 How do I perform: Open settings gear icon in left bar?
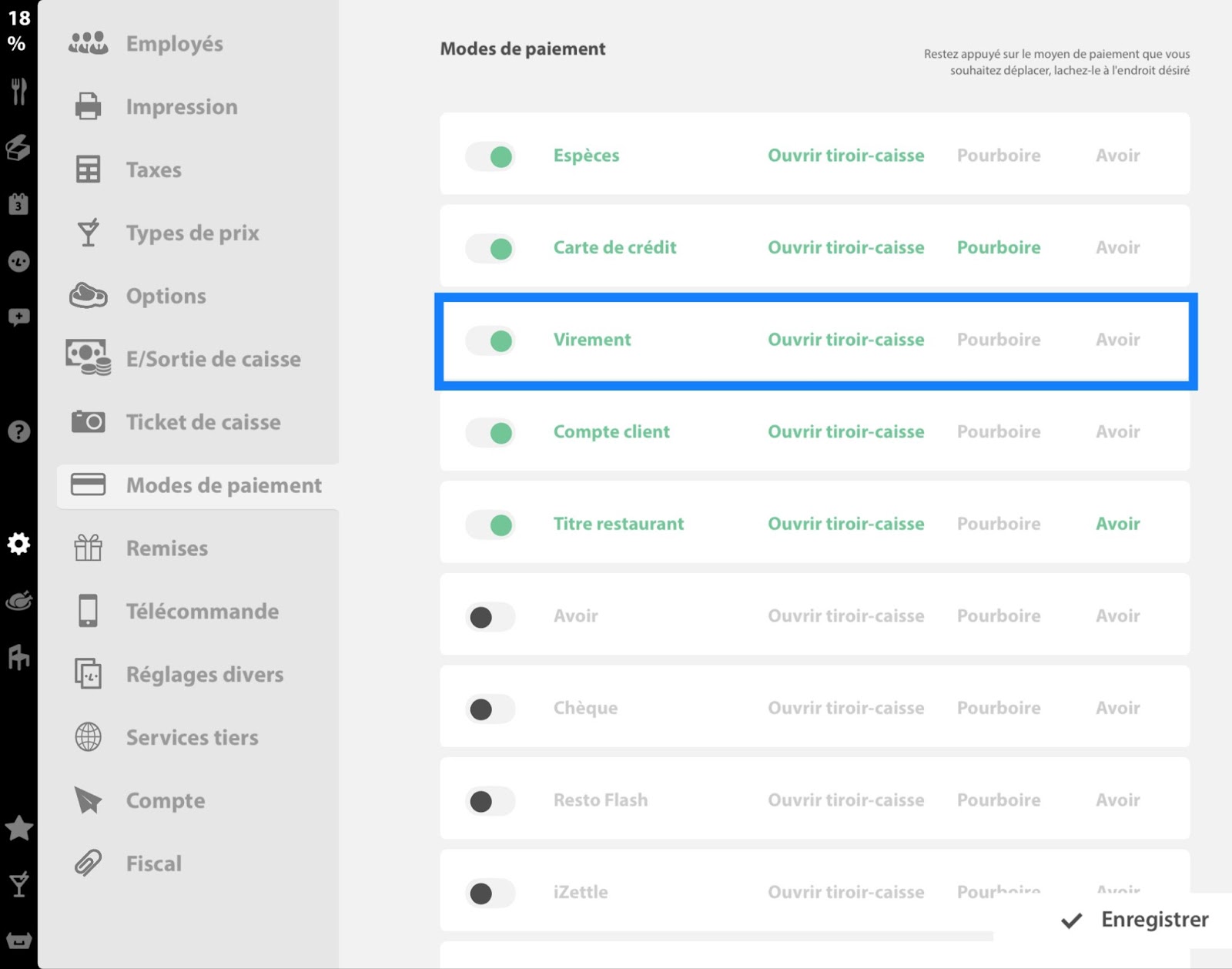click(x=18, y=544)
